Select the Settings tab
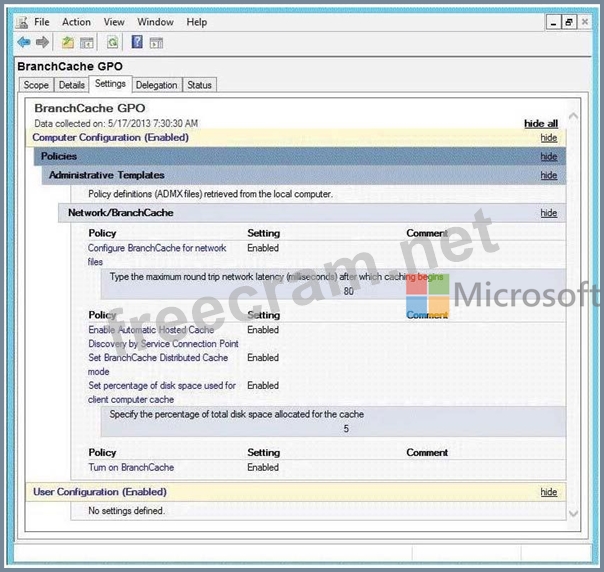This screenshot has width=604, height=572. [110, 84]
